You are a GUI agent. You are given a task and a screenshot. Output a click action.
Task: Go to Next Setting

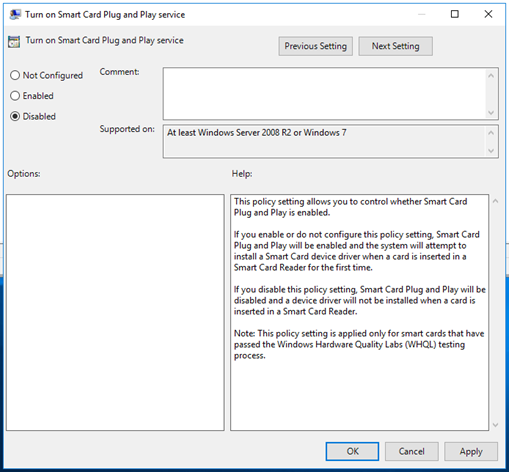click(x=396, y=46)
